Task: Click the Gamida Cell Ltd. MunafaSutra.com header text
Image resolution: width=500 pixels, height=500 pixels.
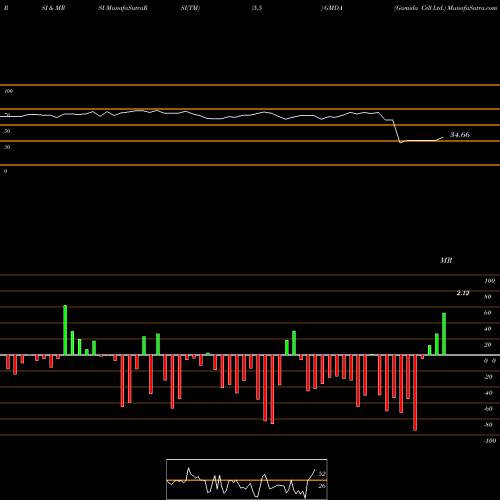Action: coord(446,8)
